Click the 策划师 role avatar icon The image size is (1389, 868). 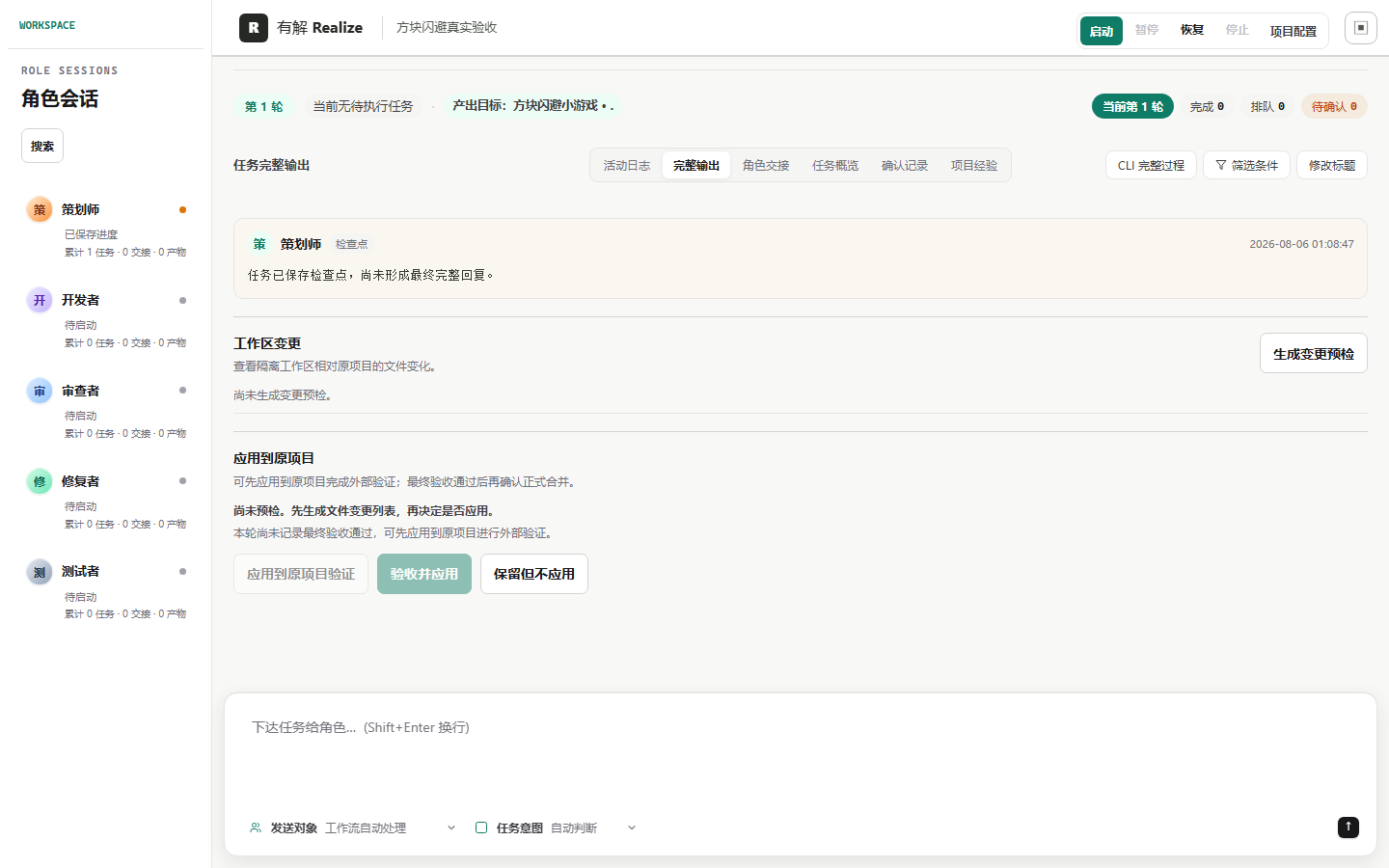point(40,209)
